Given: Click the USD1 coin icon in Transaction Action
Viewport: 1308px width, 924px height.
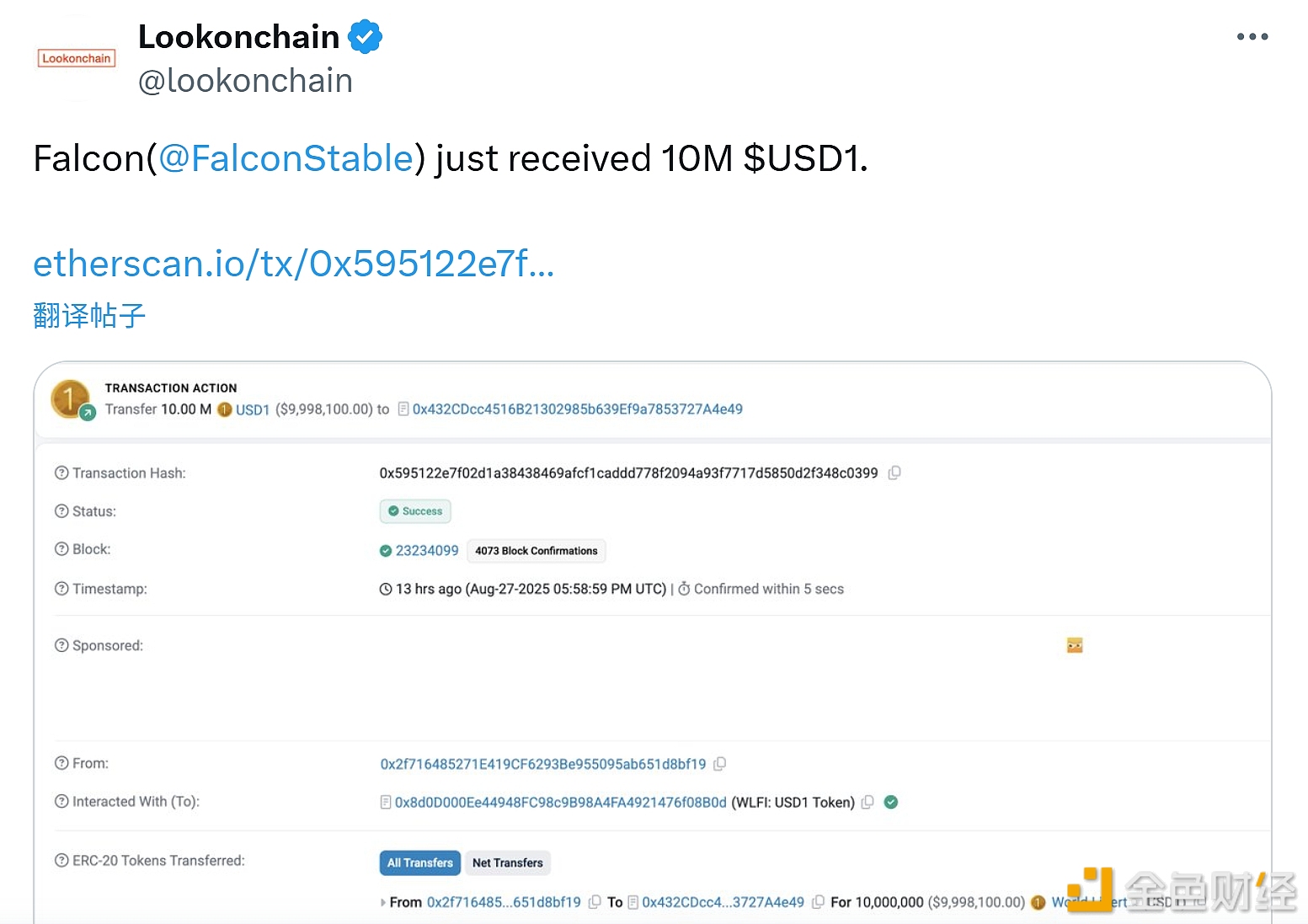Looking at the screenshot, I should point(225,409).
